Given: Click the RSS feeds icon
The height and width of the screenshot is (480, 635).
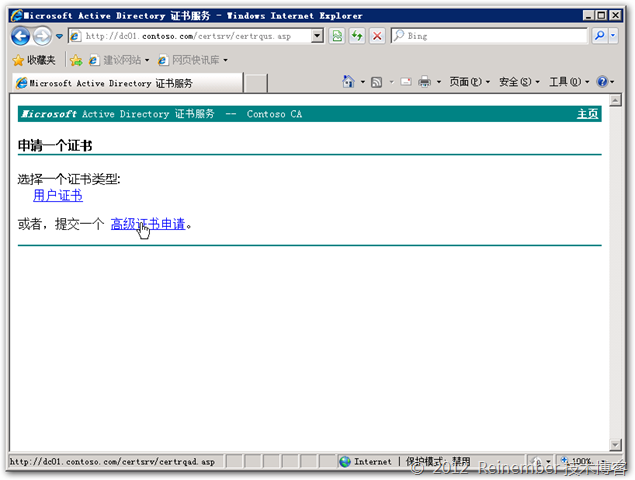Looking at the screenshot, I should 377,82.
